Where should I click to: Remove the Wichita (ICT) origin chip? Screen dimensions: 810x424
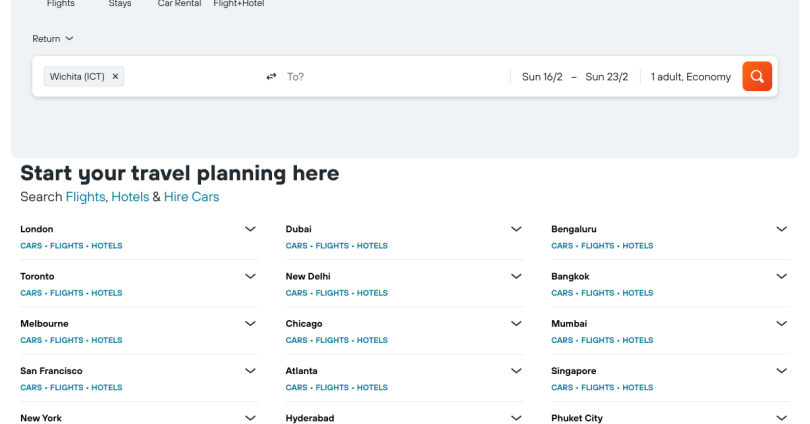tap(115, 76)
